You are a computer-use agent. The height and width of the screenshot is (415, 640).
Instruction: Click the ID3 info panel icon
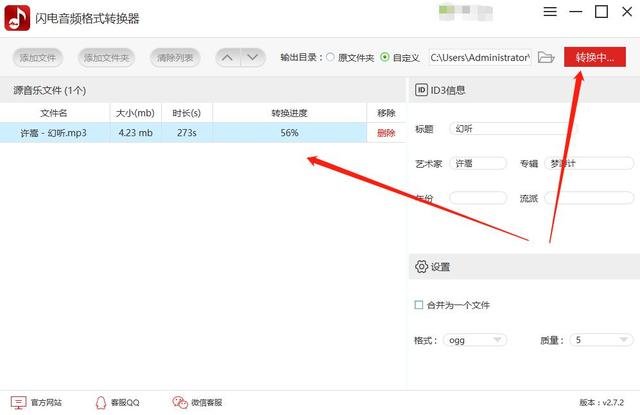[x=421, y=90]
